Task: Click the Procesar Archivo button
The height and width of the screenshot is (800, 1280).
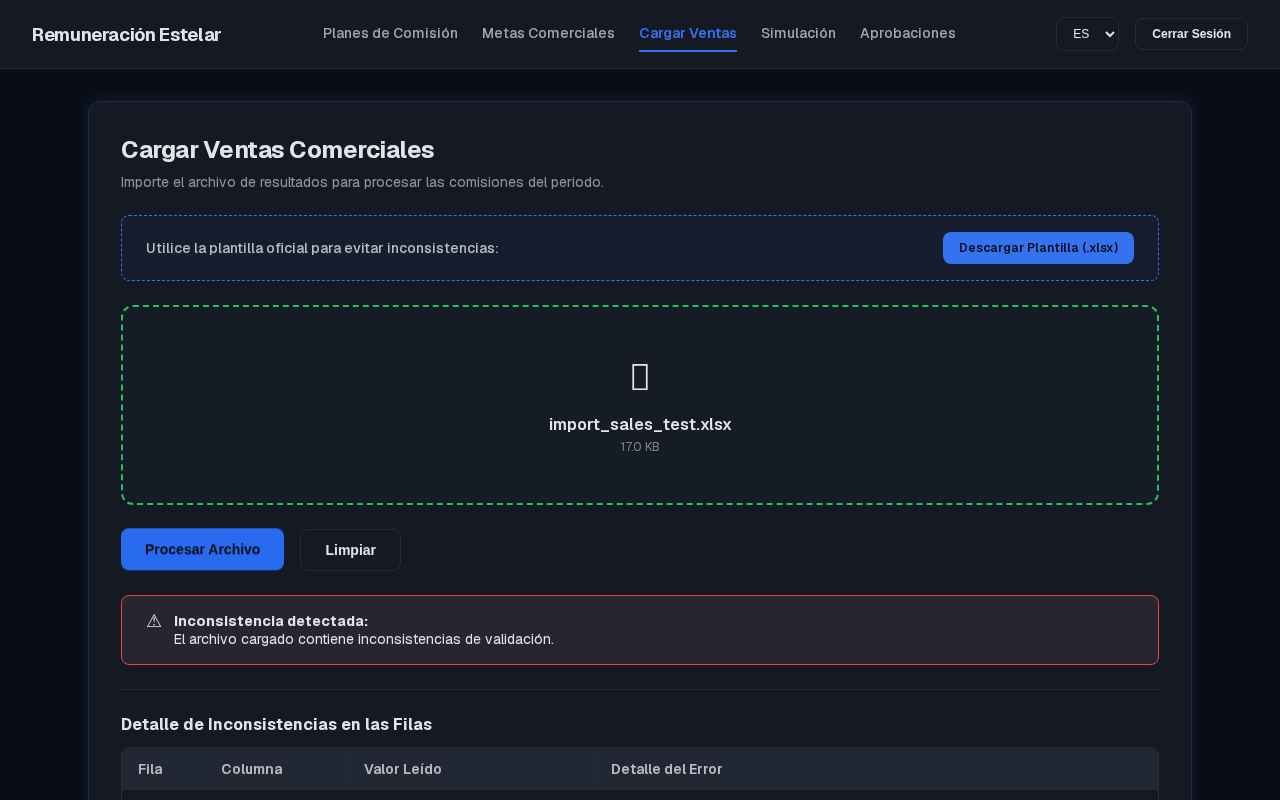Action: click(x=202, y=549)
